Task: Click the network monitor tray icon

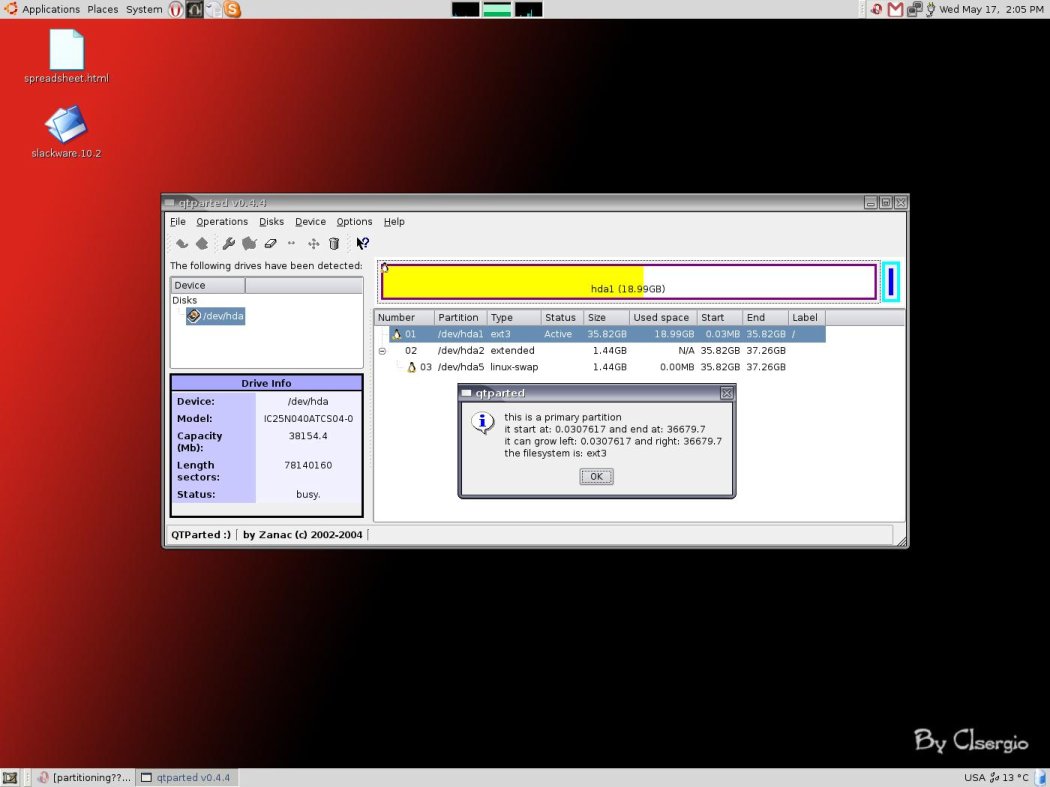Action: tap(914, 9)
